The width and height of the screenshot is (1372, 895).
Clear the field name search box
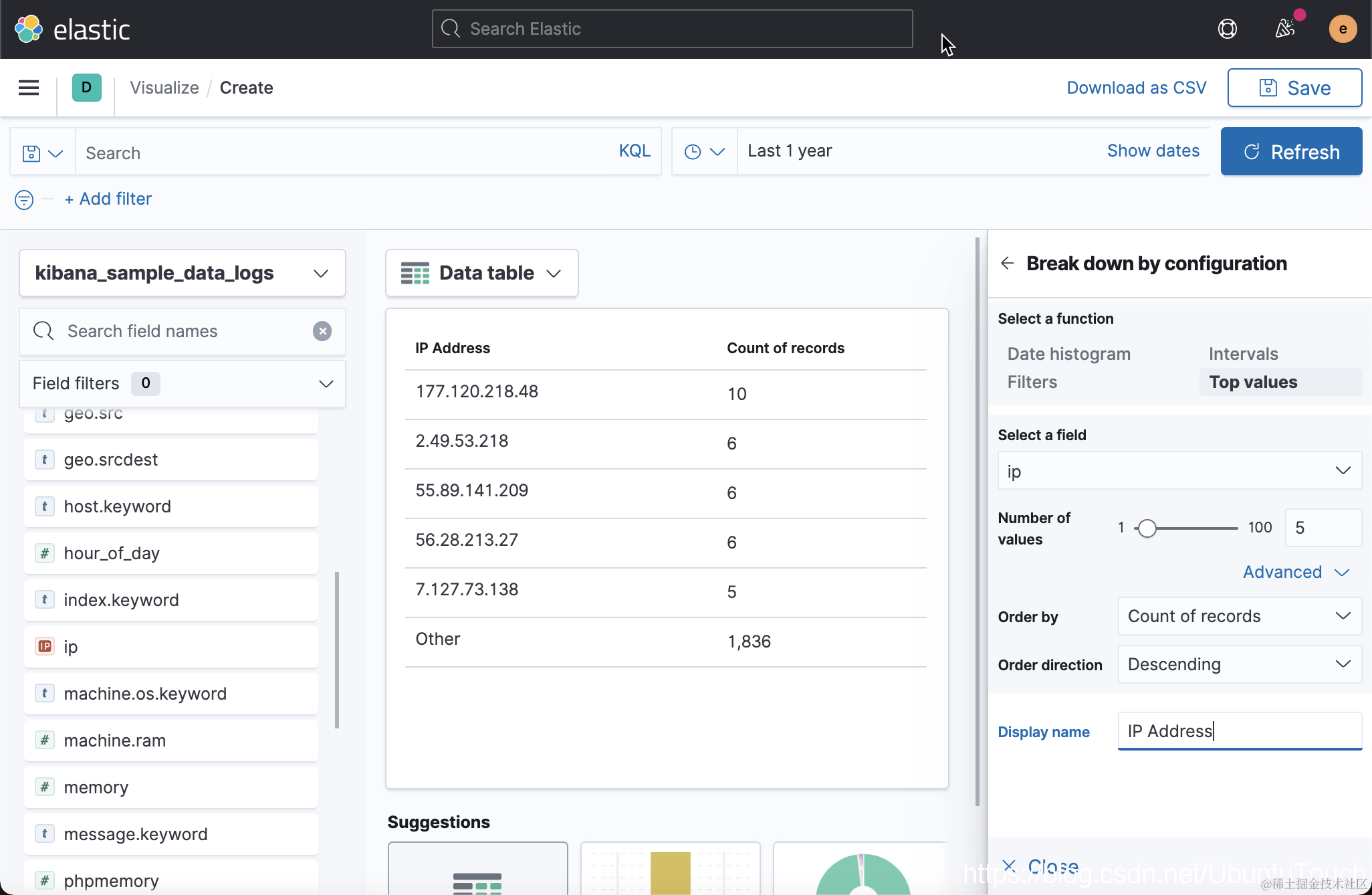[322, 331]
